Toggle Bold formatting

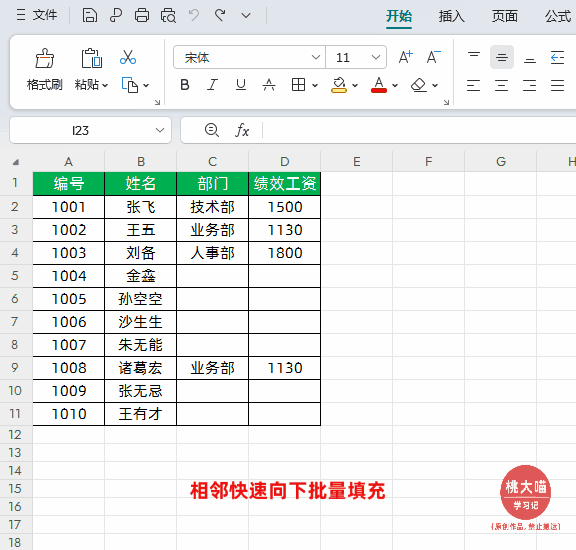click(185, 85)
